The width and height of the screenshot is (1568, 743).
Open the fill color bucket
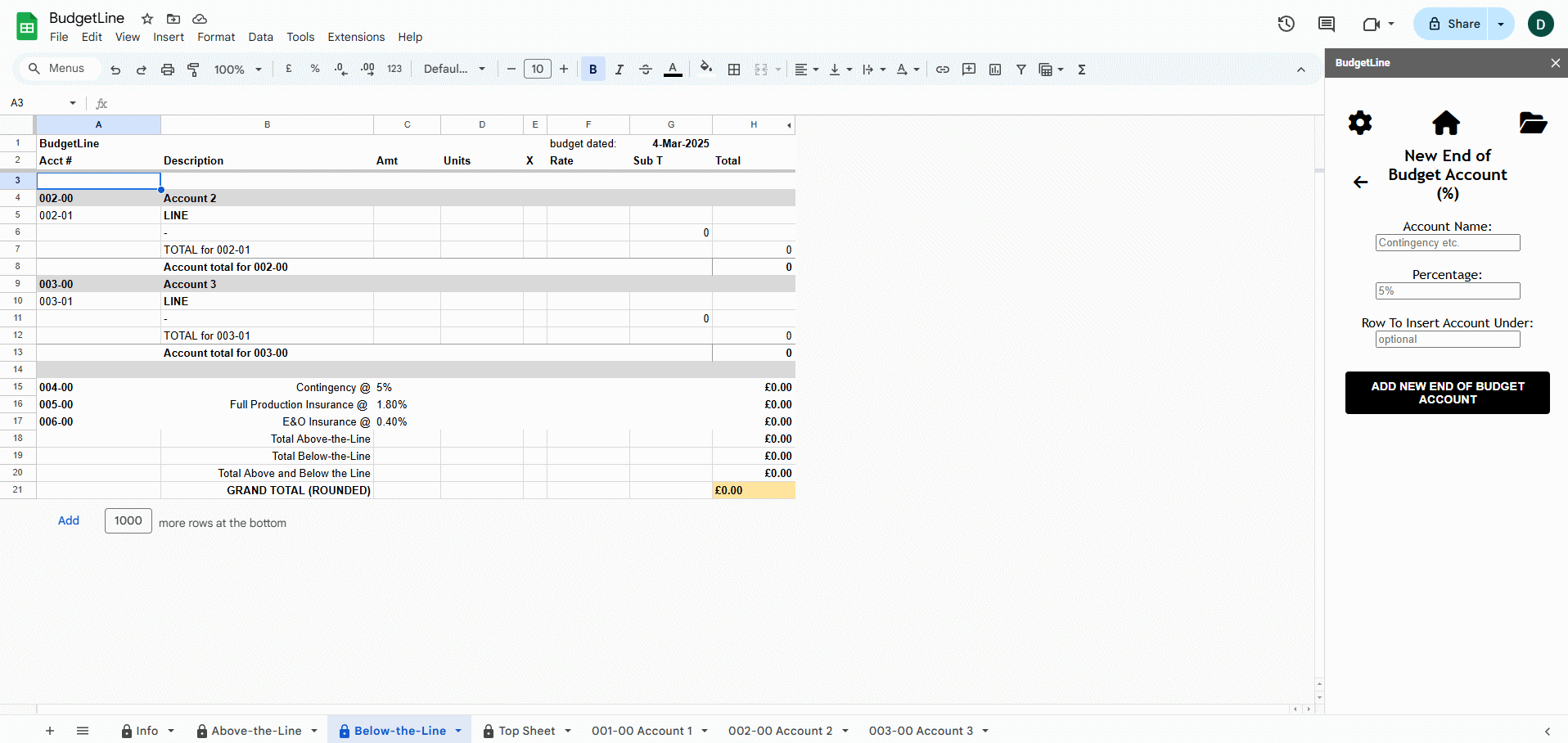pyautogui.click(x=706, y=69)
